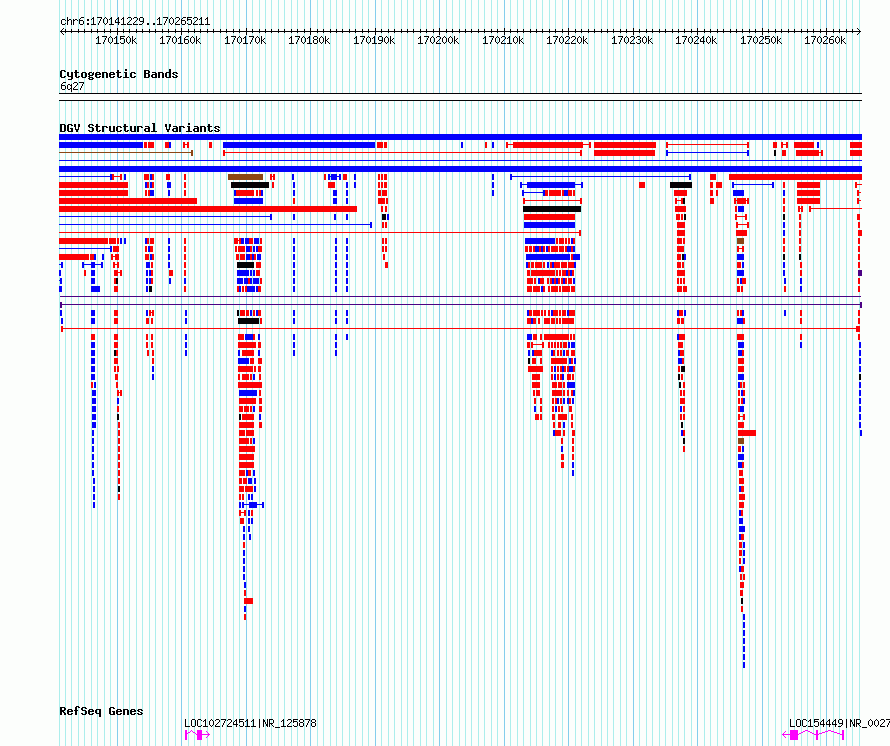Click the left arrow end of the ruler

[x=62, y=32]
